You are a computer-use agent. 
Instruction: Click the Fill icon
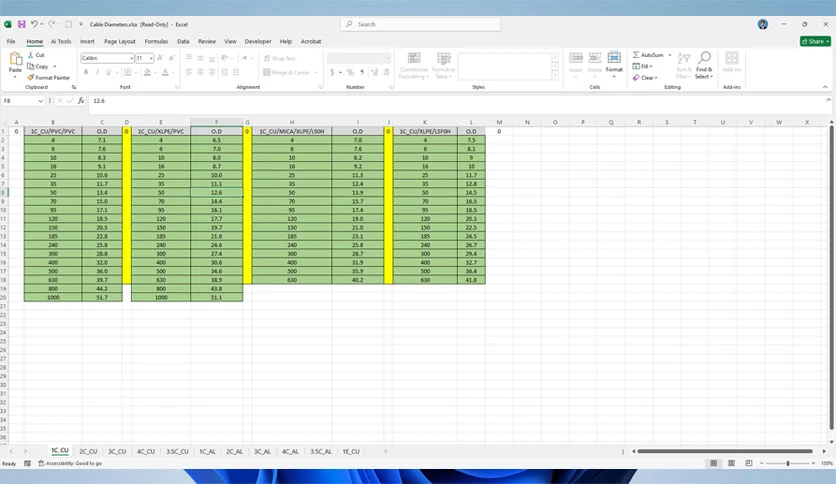pos(636,66)
